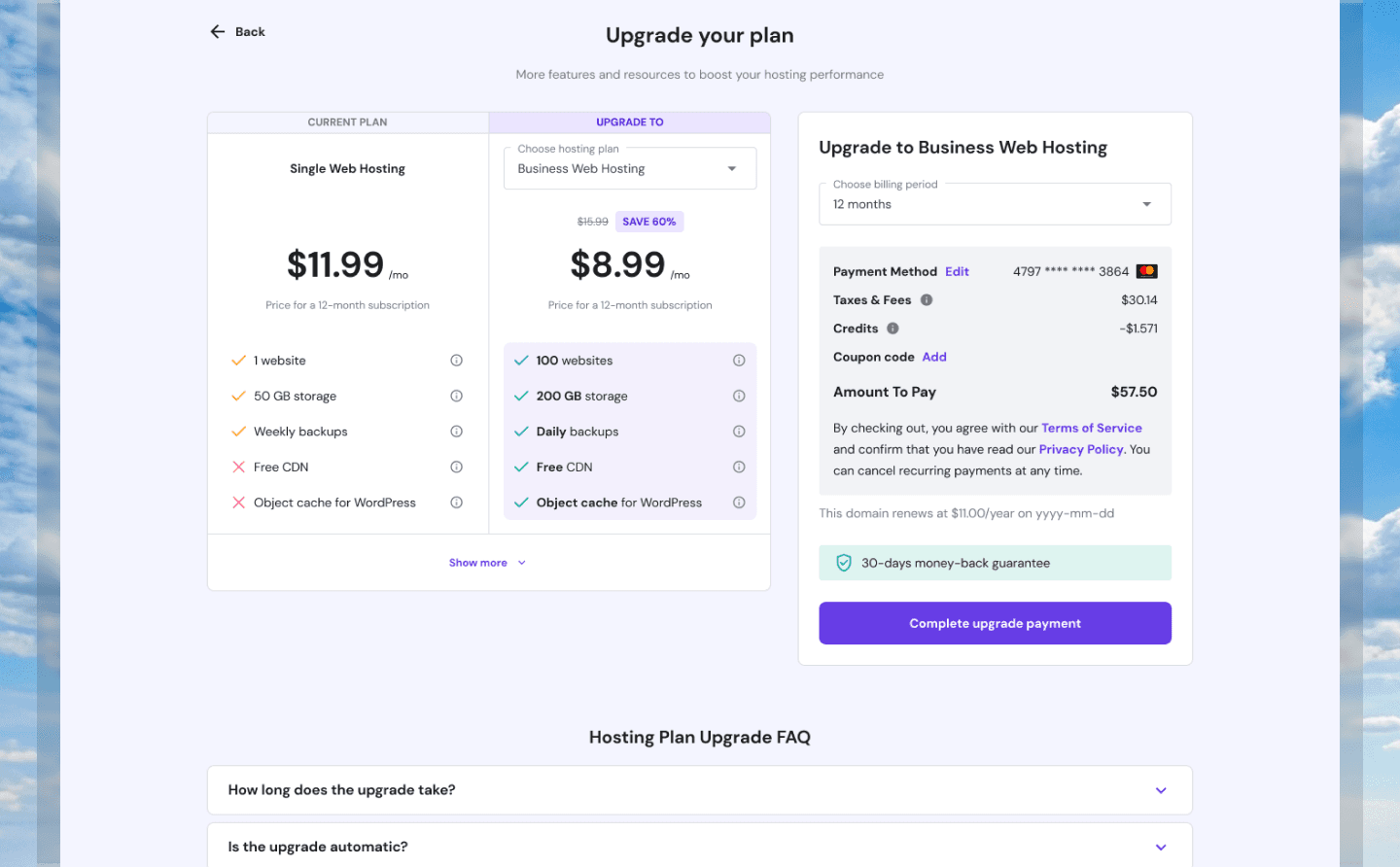The width and height of the screenshot is (1400, 867).
Task: Click the Complete upgrade payment button
Action: coord(995,623)
